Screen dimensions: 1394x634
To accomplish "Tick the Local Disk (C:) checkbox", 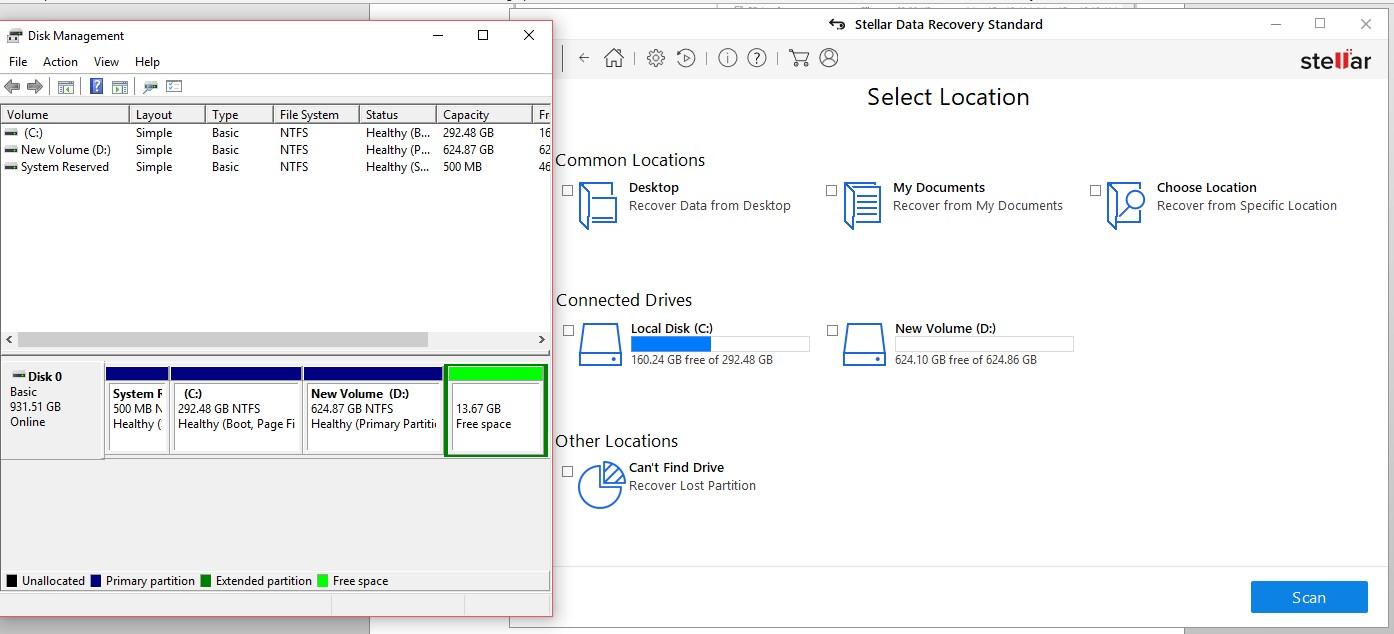I will click(x=568, y=330).
